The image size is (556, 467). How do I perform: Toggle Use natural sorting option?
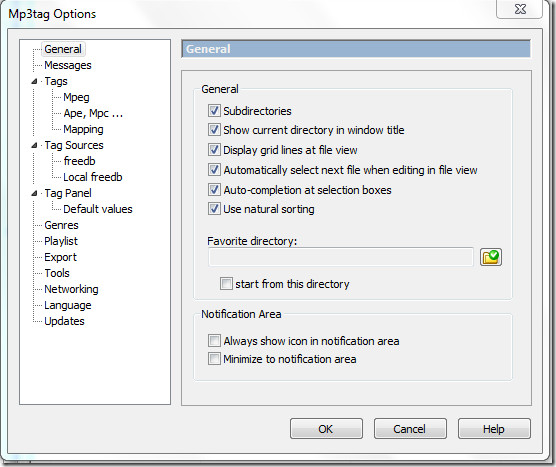coord(214,209)
